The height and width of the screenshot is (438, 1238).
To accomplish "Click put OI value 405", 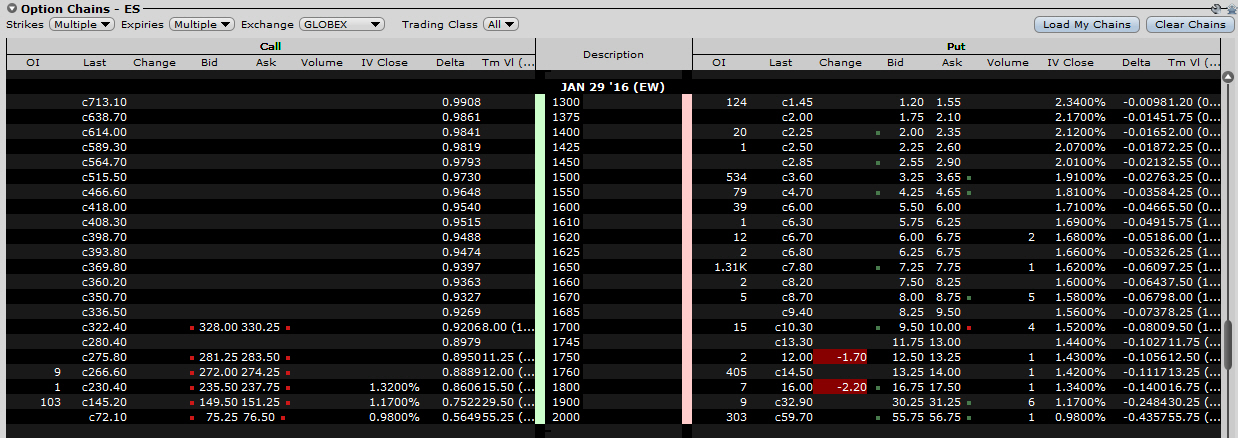I will (737, 372).
